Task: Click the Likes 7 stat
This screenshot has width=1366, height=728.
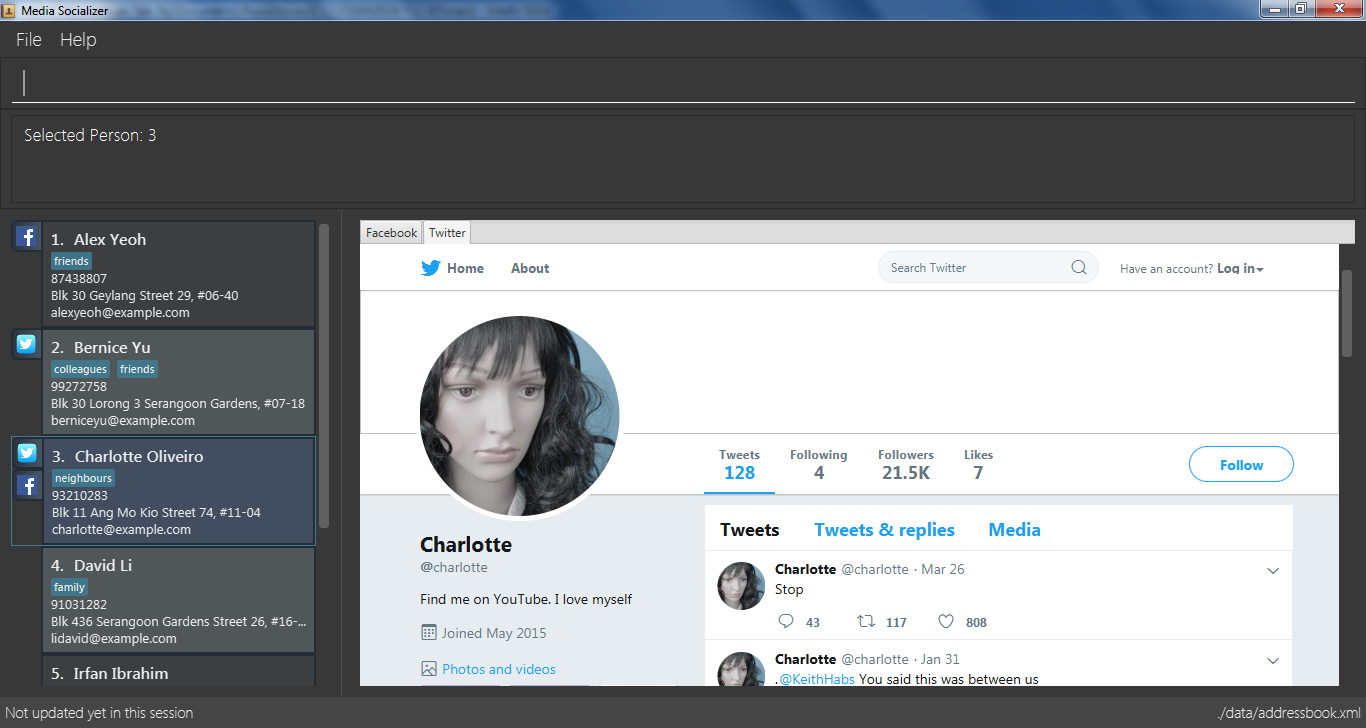Action: (x=978, y=465)
